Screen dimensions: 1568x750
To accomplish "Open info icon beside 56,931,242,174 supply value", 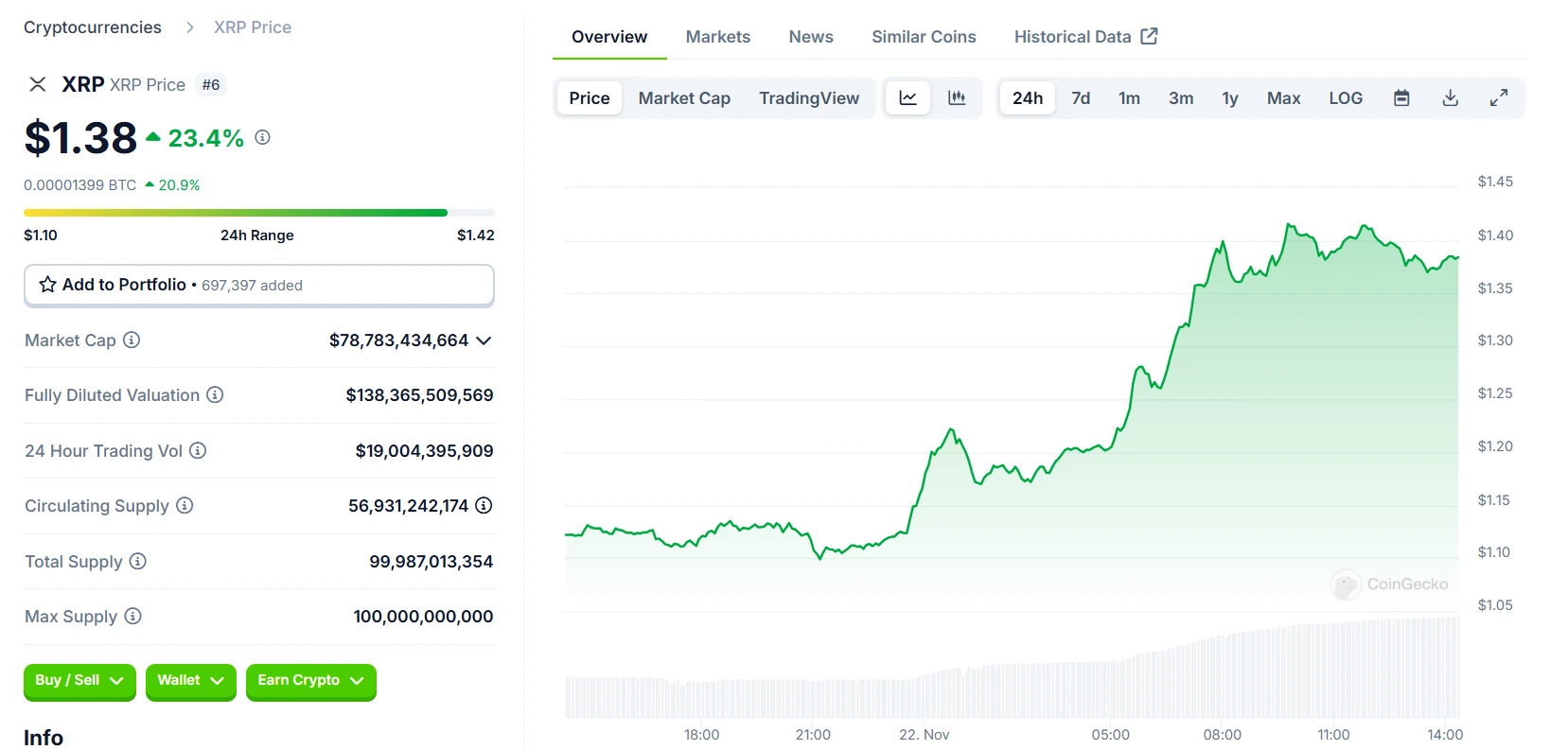I will [484, 505].
